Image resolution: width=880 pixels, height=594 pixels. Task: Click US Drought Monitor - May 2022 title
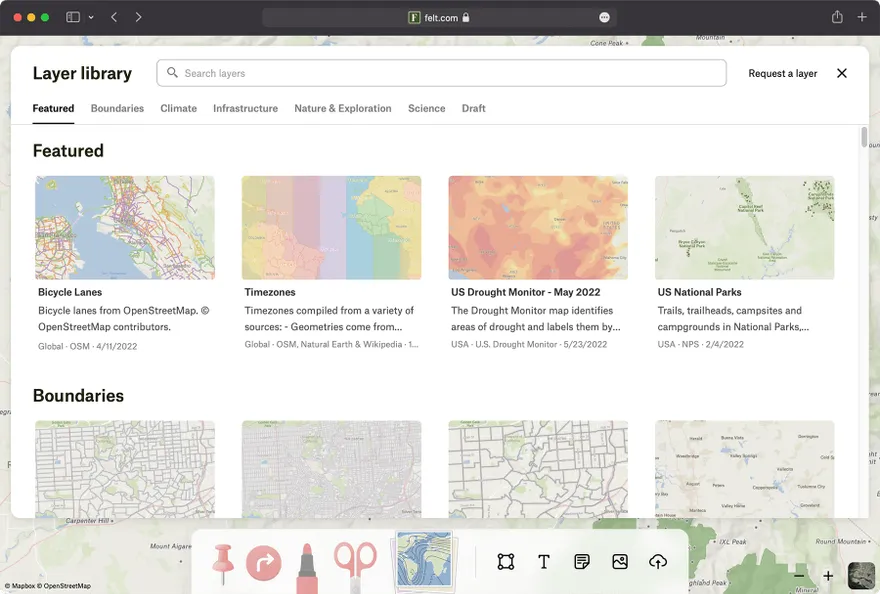coord(526,292)
